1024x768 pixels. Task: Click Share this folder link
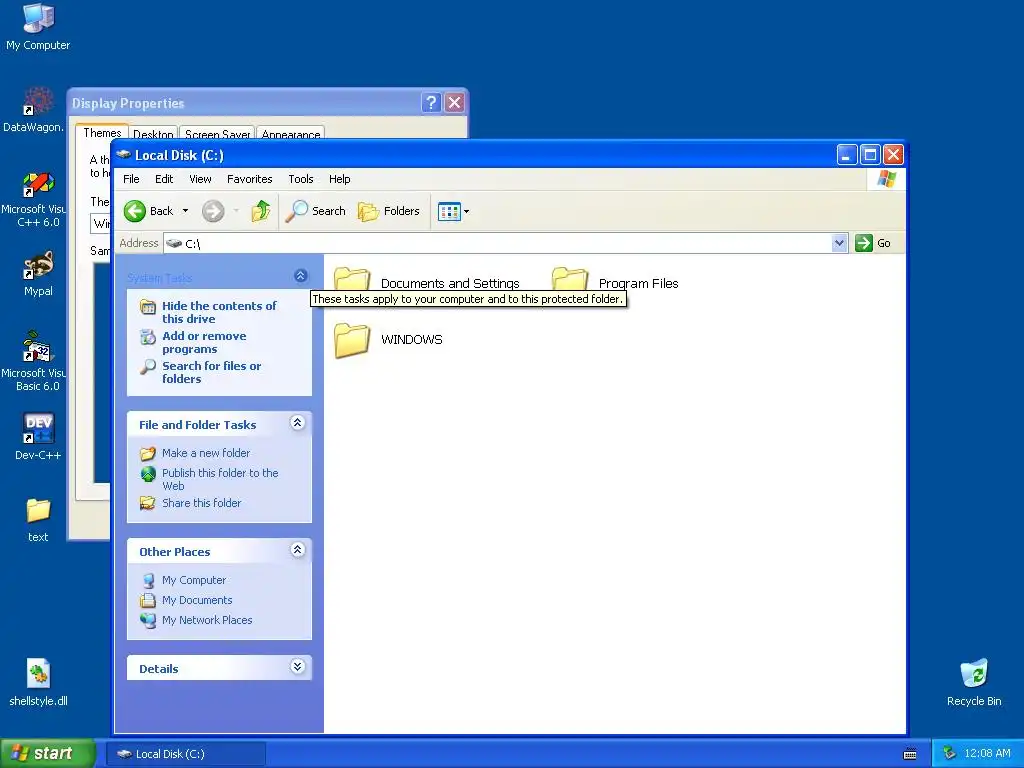(201, 503)
